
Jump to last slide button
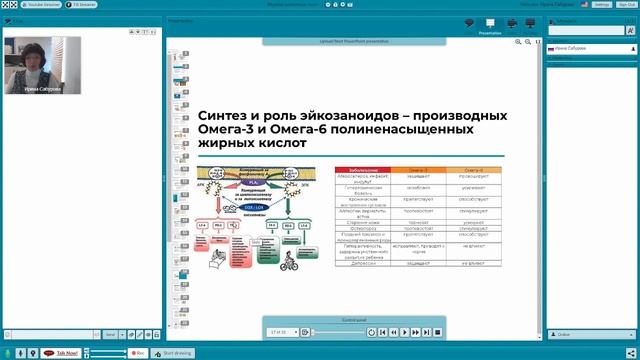point(427,333)
